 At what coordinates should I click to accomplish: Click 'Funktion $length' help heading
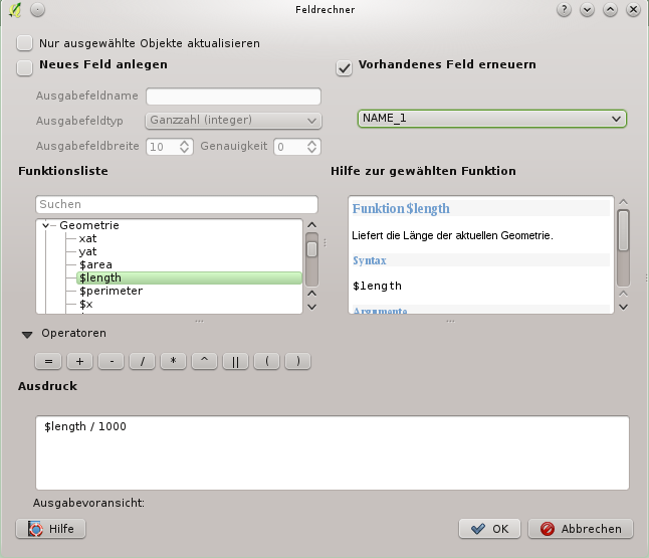pos(401,209)
